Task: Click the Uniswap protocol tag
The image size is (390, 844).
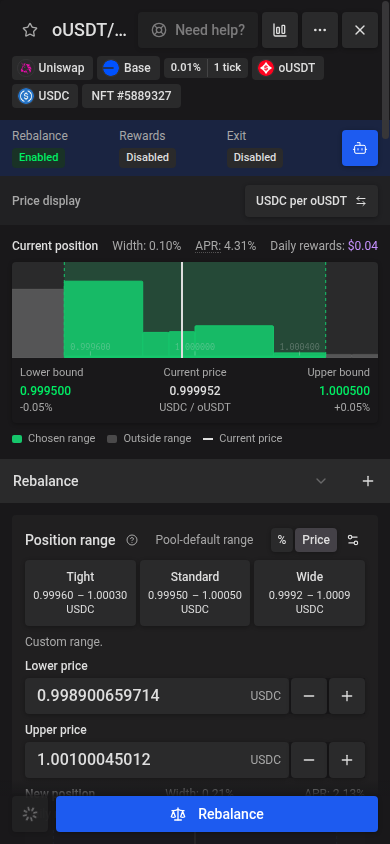Action: [52, 68]
